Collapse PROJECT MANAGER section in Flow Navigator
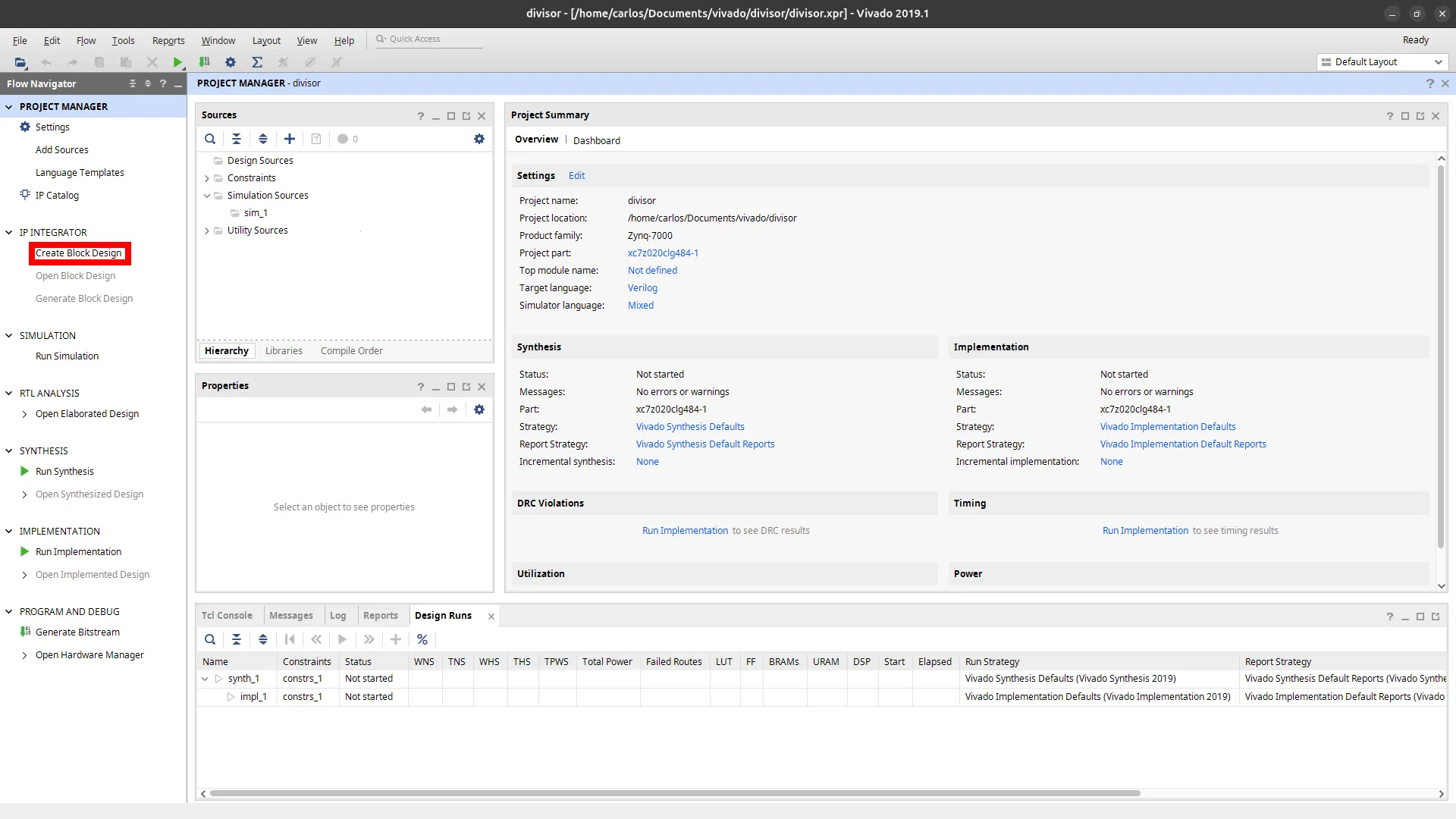Screen dimensions: 1456x819 pyautogui.click(x=9, y=107)
